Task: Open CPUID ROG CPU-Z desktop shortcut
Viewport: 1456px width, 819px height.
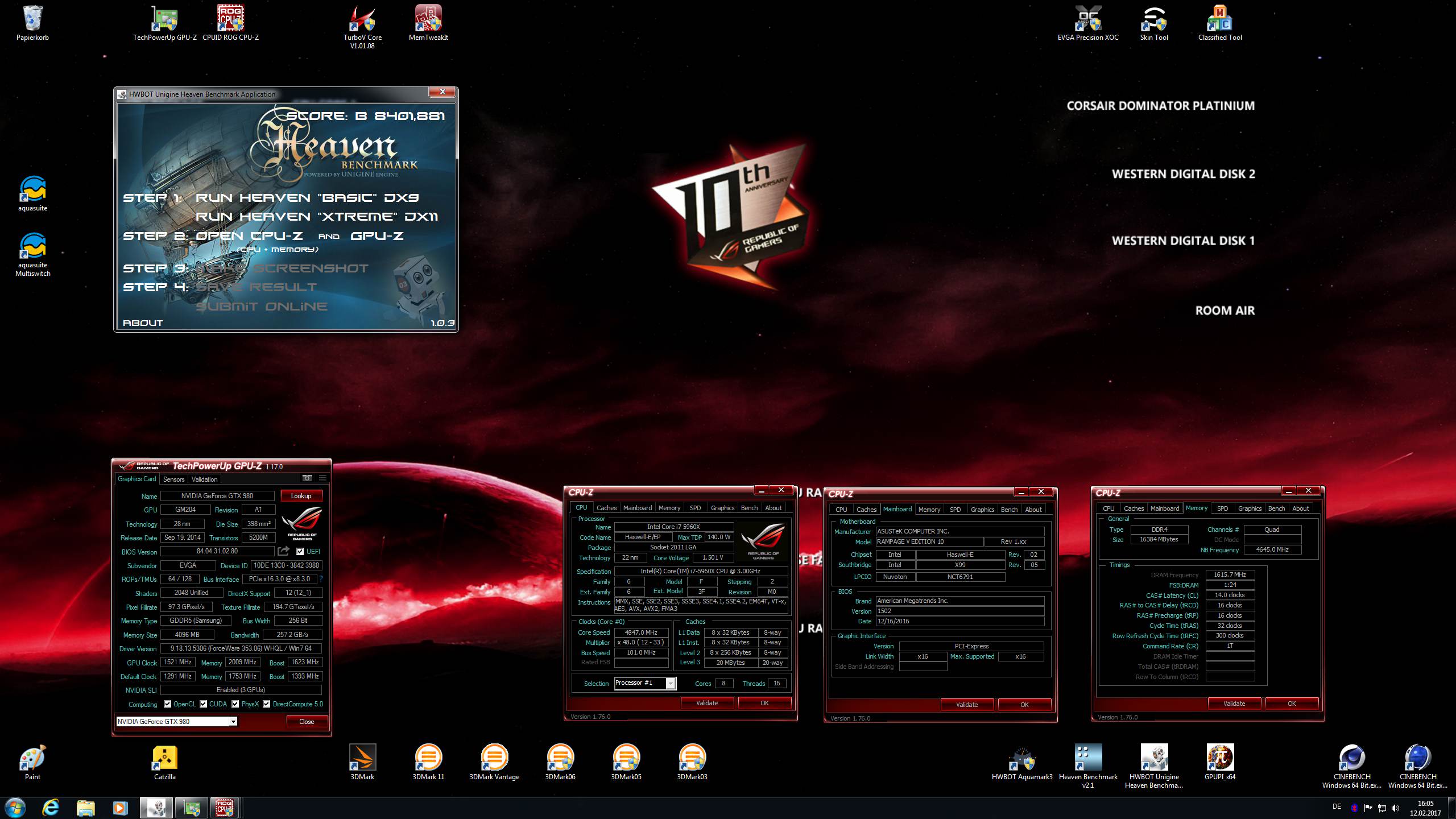Action: click(230, 23)
